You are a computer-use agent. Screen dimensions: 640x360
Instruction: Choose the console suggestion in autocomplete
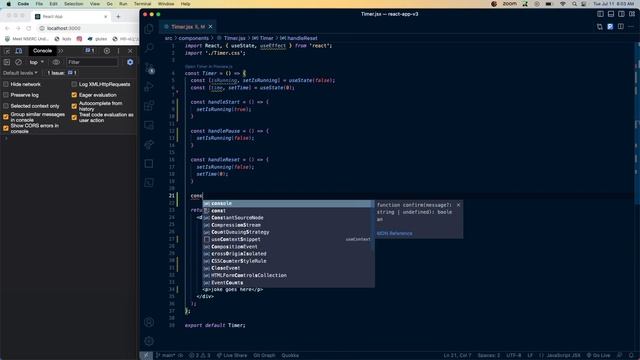pos(288,203)
